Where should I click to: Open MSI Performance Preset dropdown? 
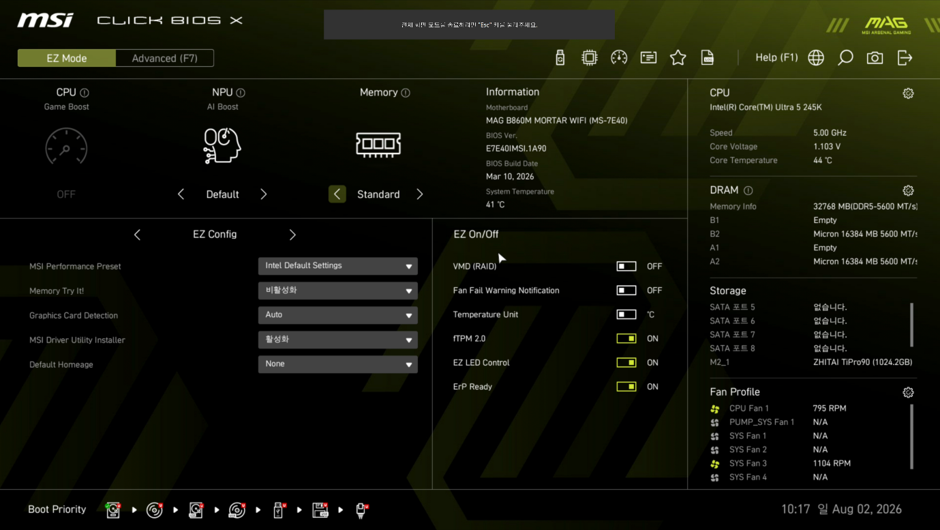(338, 266)
